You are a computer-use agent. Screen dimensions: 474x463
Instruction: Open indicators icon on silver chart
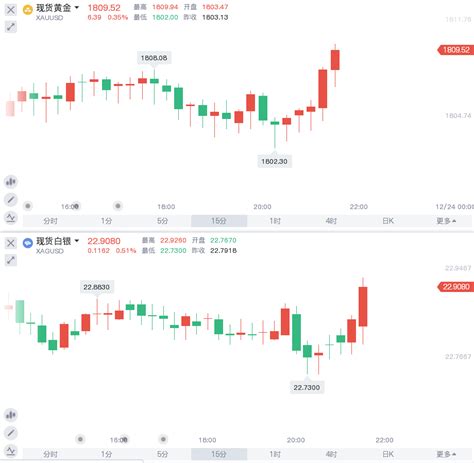11,451
